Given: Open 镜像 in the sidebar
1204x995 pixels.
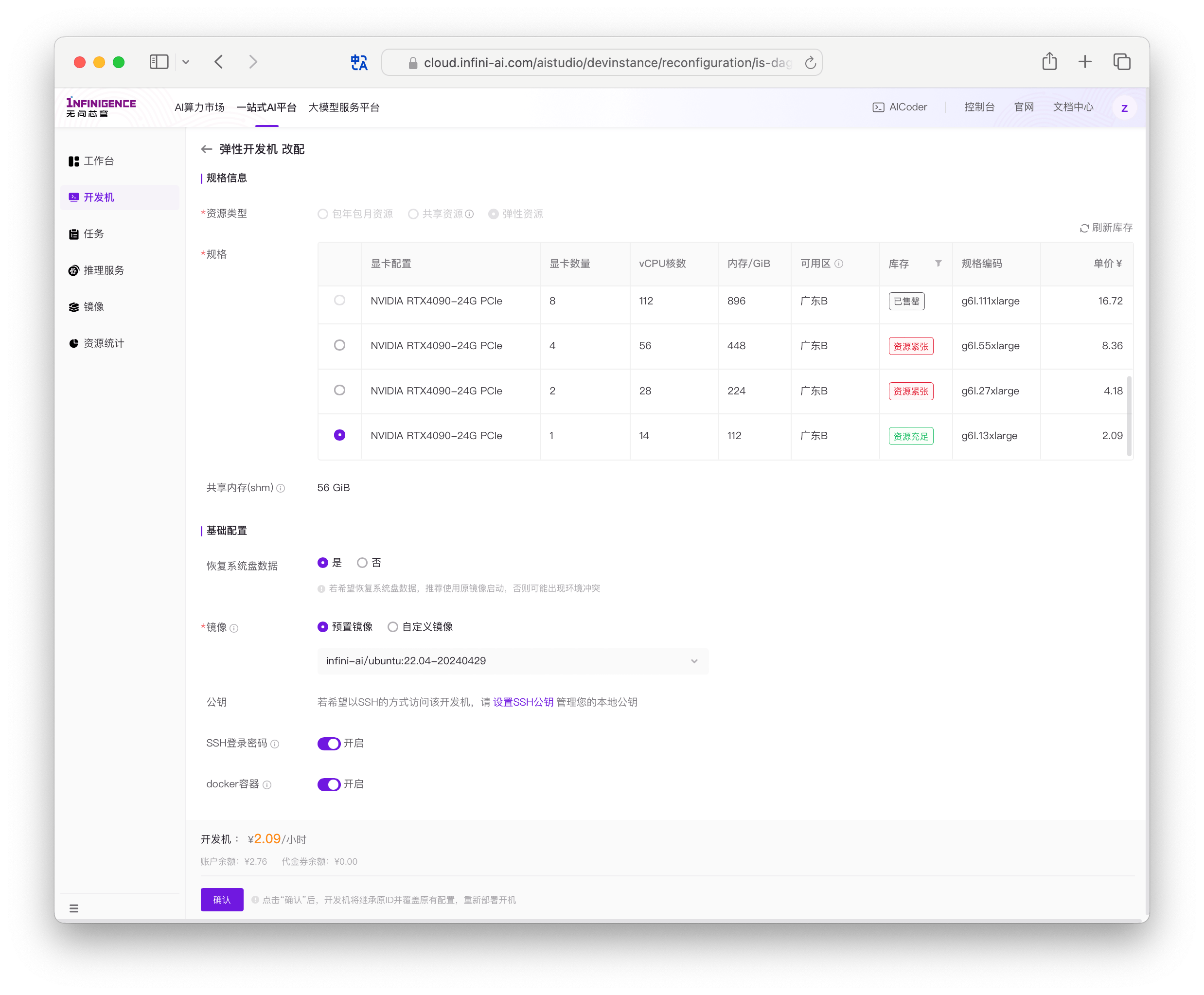Looking at the screenshot, I should [x=120, y=307].
